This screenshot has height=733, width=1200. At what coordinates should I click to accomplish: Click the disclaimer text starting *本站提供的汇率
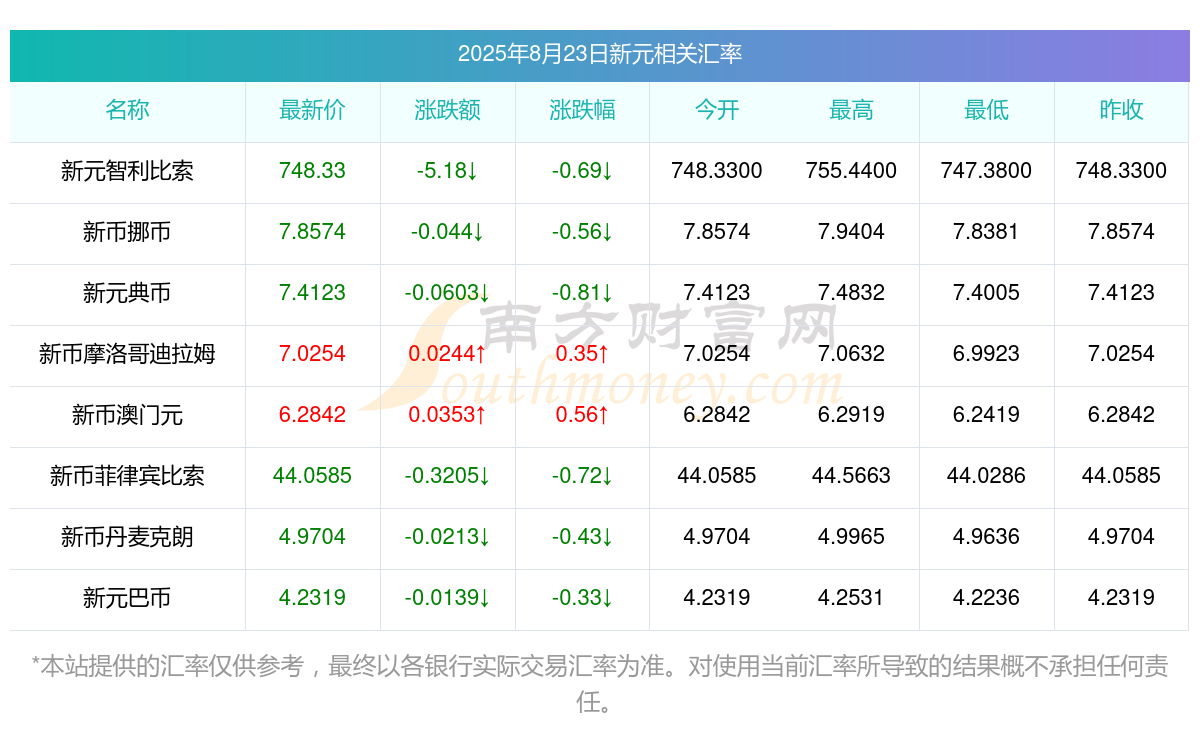point(600,684)
